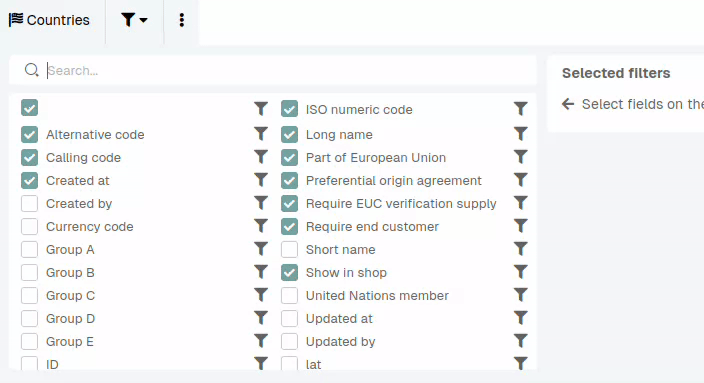Uncheck the Calling code checkbox

click(29, 157)
